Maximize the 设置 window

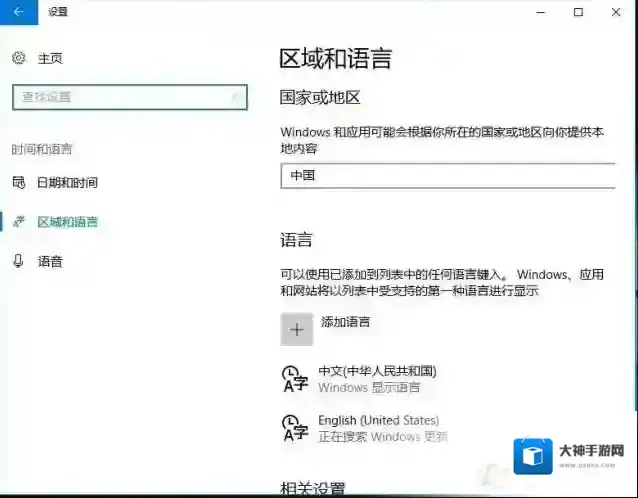coord(578,12)
